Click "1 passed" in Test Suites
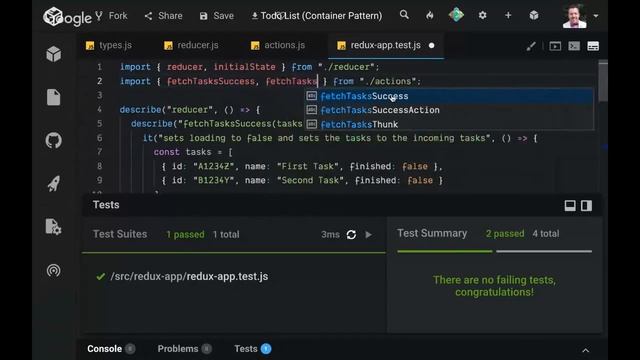The width and height of the screenshot is (640, 360). (185, 234)
